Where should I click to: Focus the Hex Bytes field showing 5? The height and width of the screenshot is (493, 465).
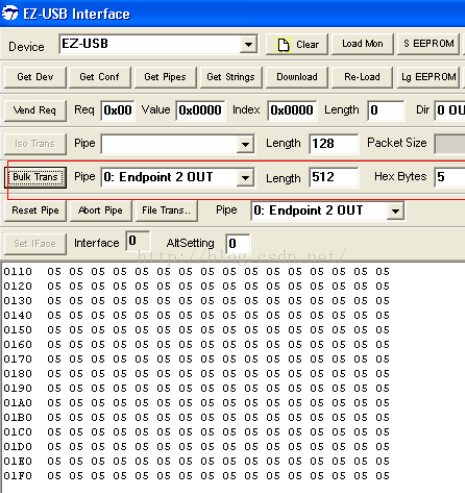pyautogui.click(x=450, y=177)
